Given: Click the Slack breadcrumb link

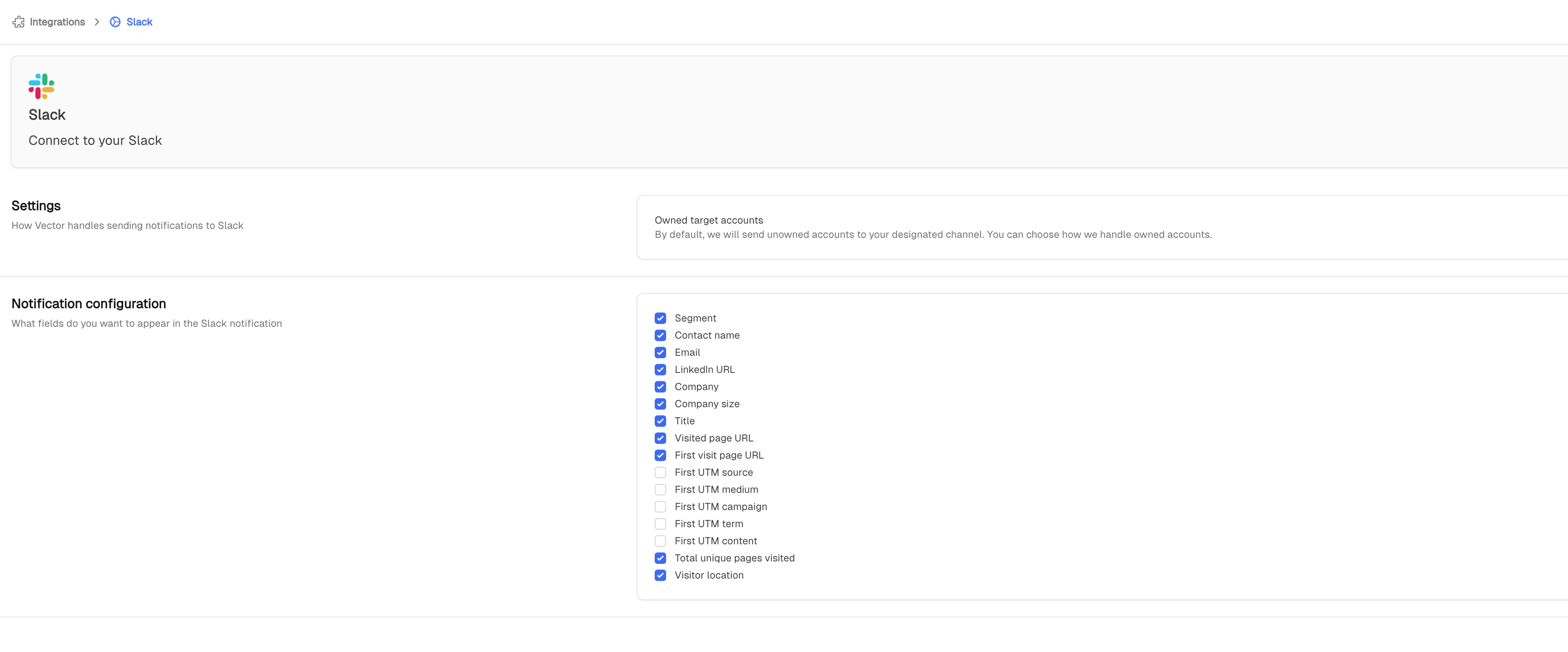Looking at the screenshot, I should [140, 22].
